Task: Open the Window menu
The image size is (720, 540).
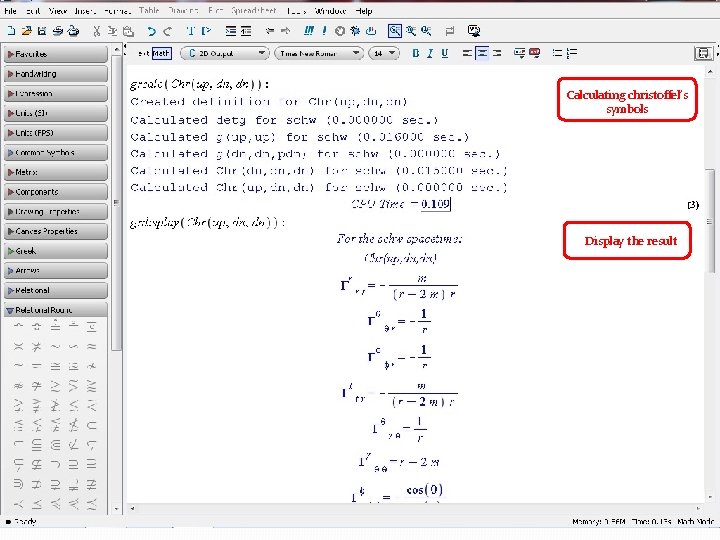Action: 330,11
